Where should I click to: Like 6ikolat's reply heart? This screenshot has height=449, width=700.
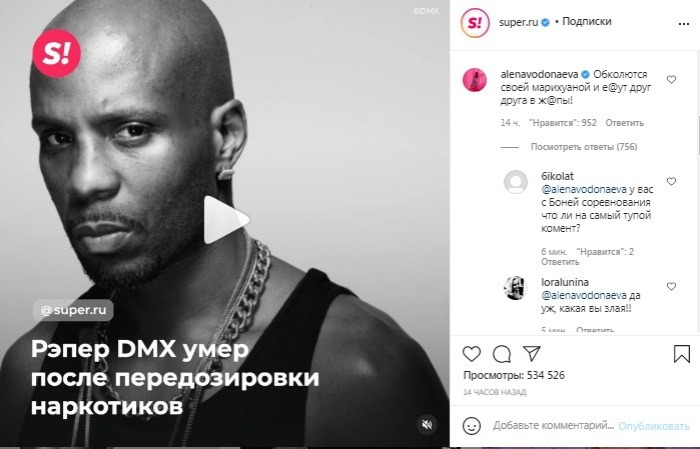(671, 181)
